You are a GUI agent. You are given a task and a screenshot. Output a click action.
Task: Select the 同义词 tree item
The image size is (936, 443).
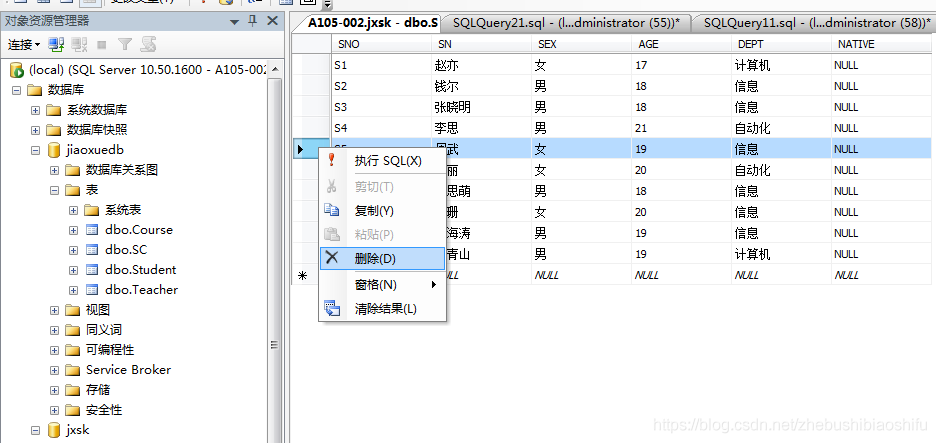pos(104,330)
